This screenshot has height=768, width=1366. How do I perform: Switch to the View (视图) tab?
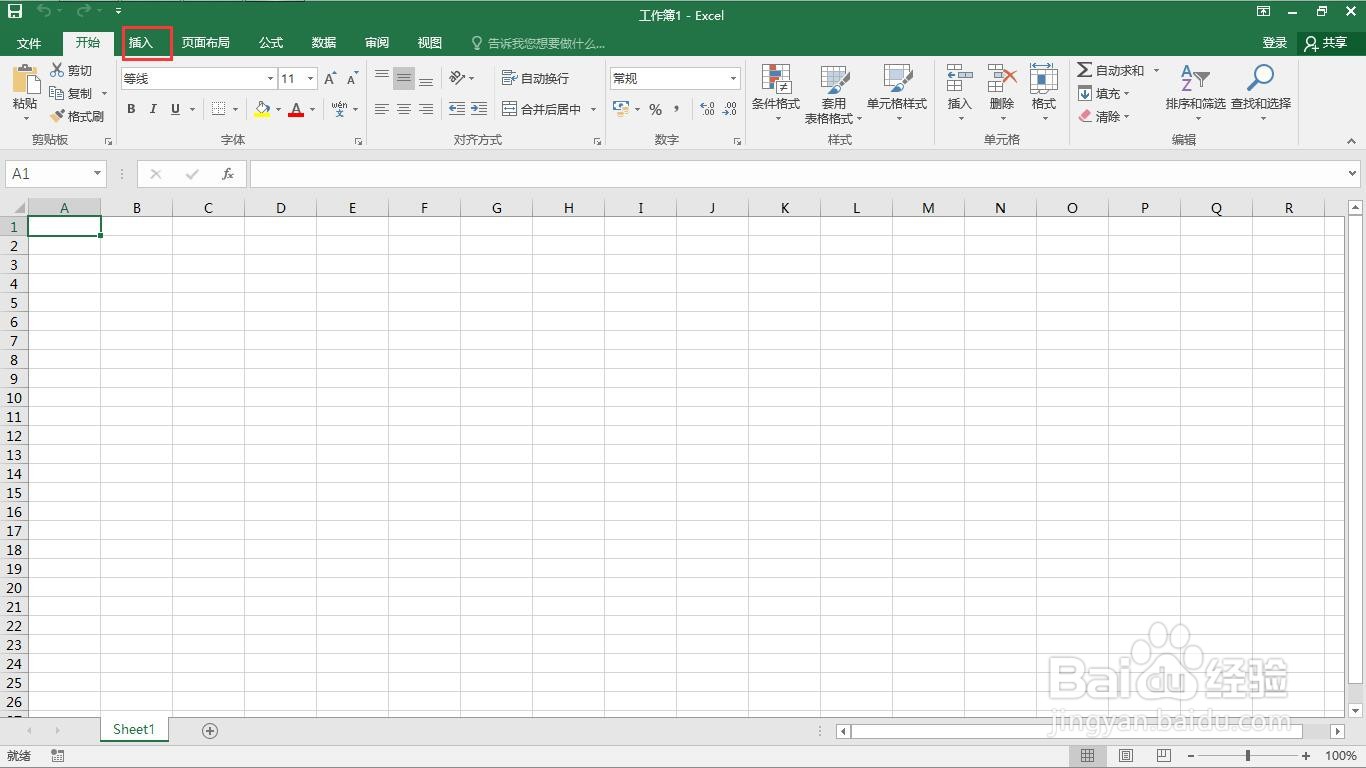430,43
